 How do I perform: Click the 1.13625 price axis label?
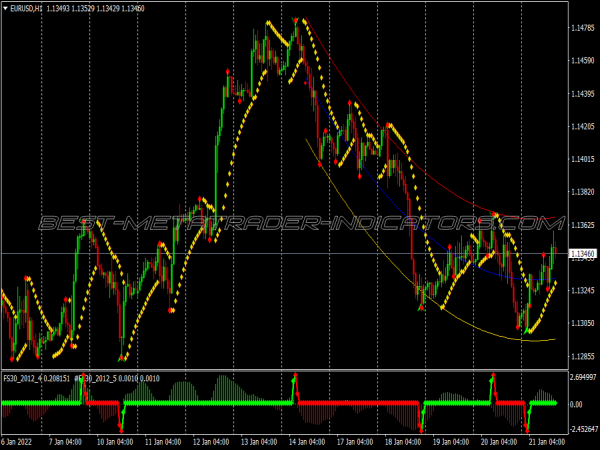[583, 225]
